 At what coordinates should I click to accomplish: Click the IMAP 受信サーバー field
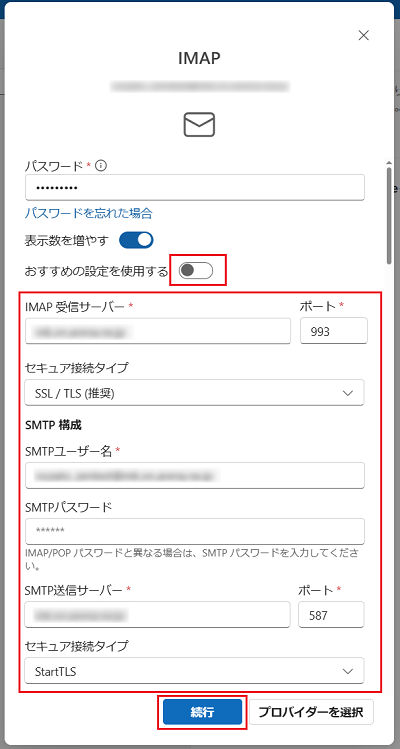(158, 331)
